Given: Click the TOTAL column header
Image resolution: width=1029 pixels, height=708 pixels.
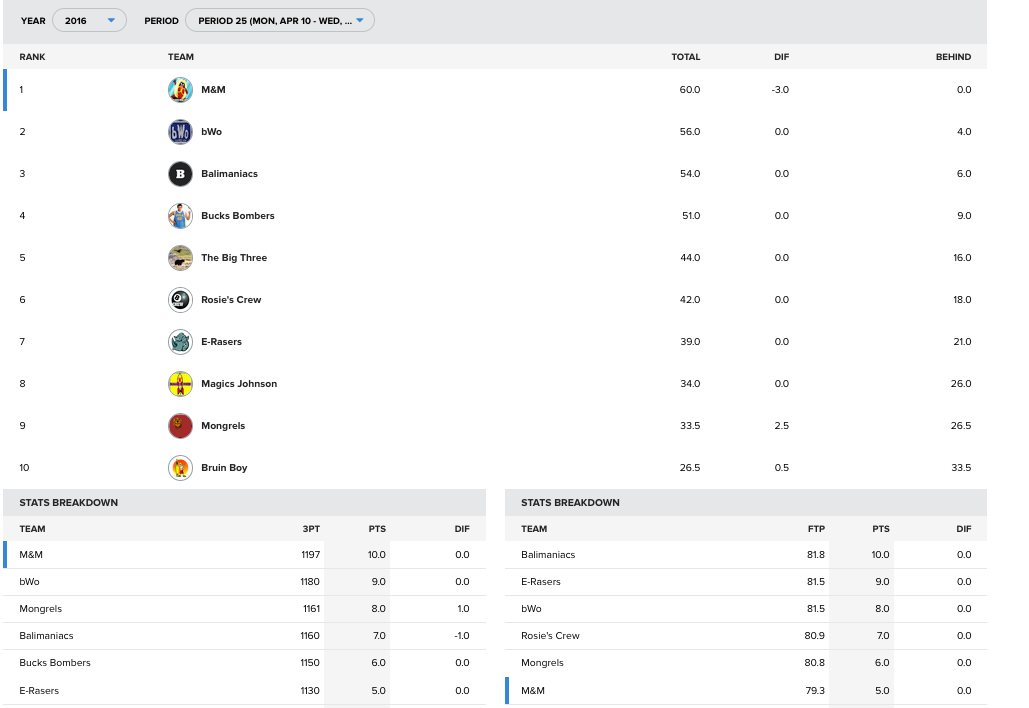Looking at the screenshot, I should point(686,57).
